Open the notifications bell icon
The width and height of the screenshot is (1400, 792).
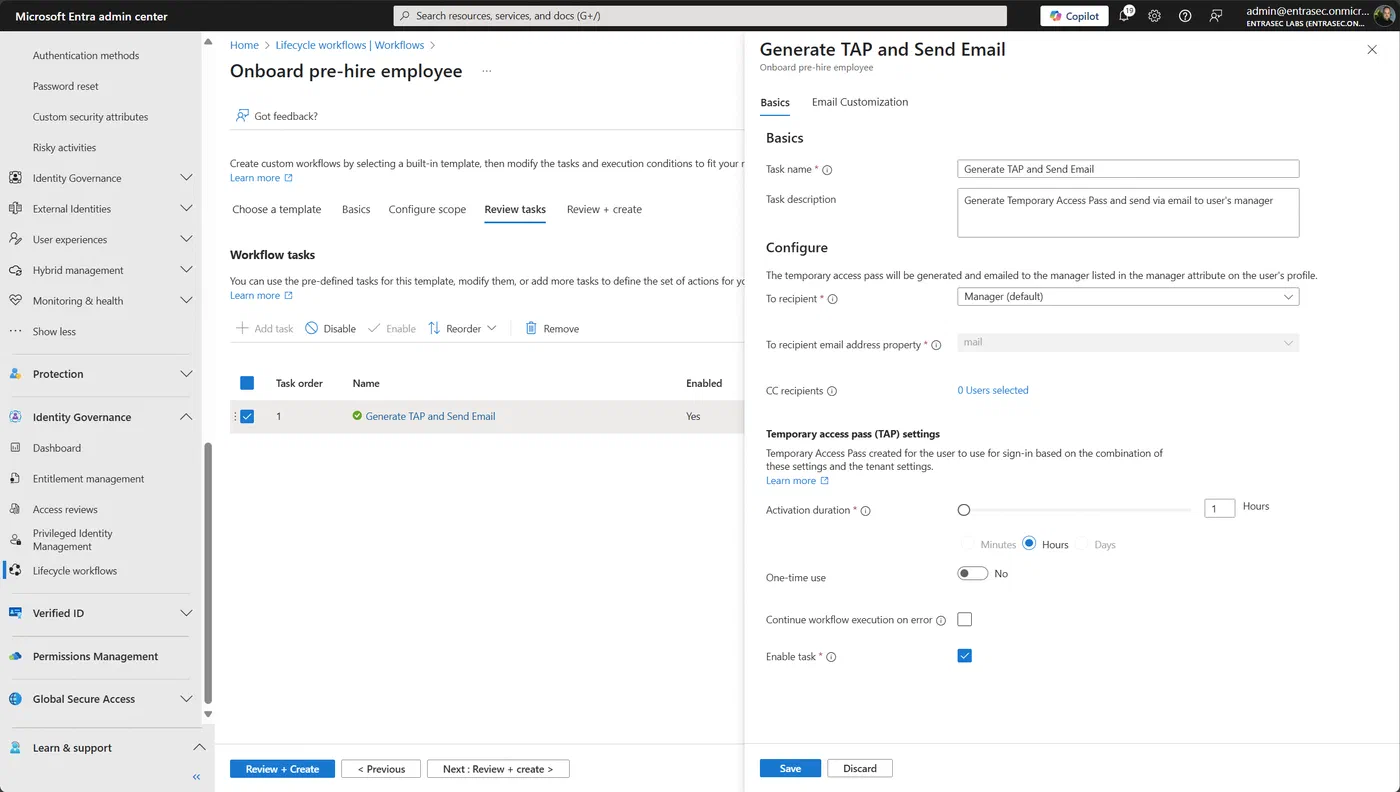(x=1125, y=16)
